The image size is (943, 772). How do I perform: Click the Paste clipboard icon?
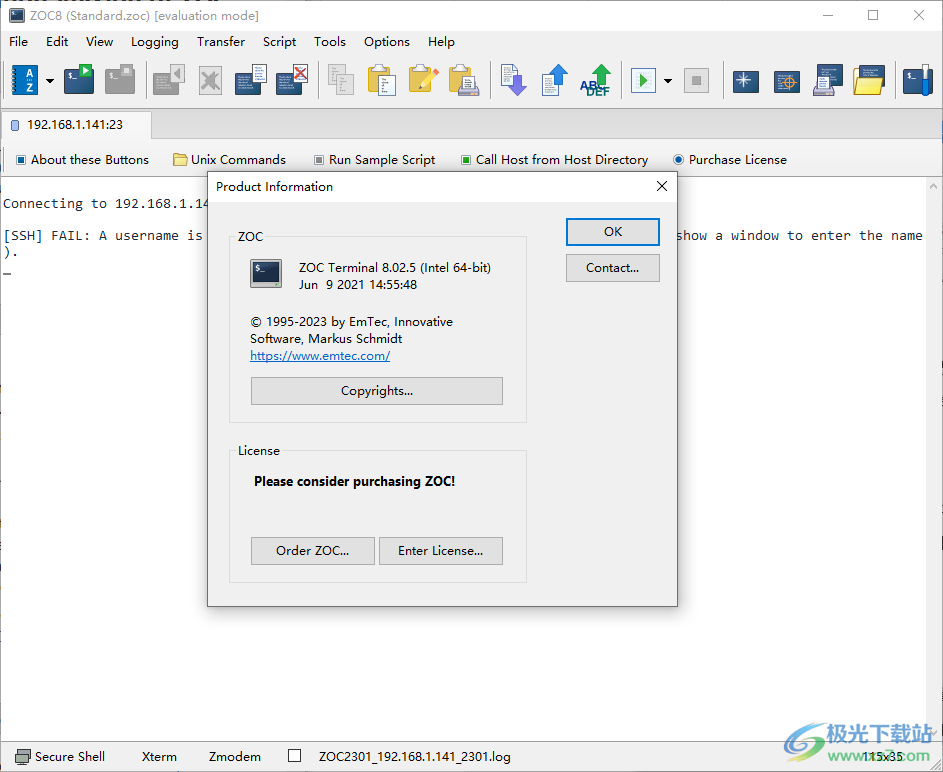(382, 80)
